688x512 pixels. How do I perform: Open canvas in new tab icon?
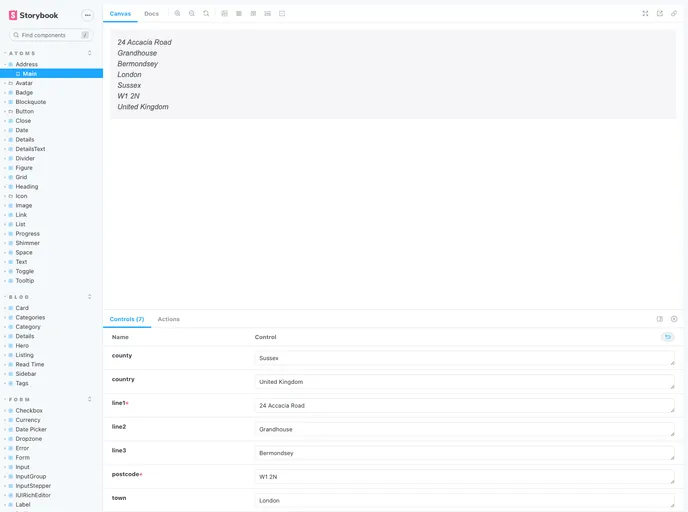pyautogui.click(x=659, y=14)
